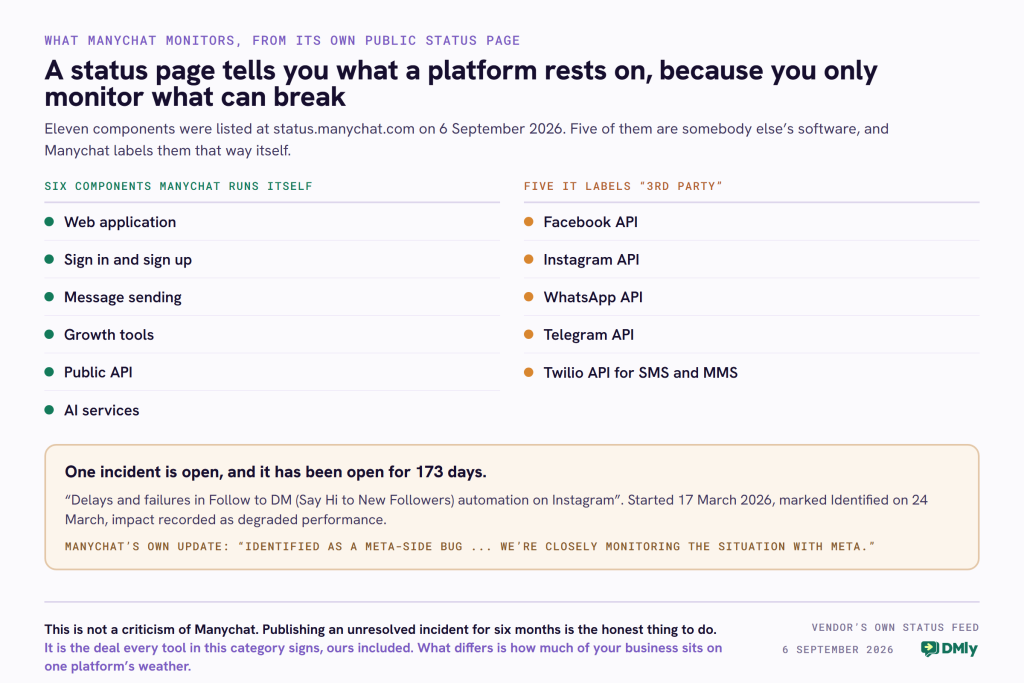Click the 'Five it labels "3rd party"' heading
Screen dimensions: 1024x683
pos(623,186)
